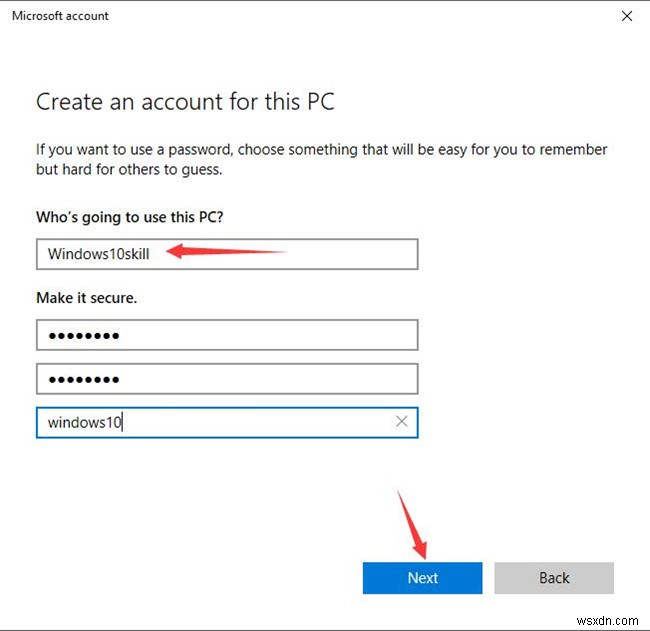The image size is (650, 631).
Task: Focus the confirm password field
Action: coord(226,379)
